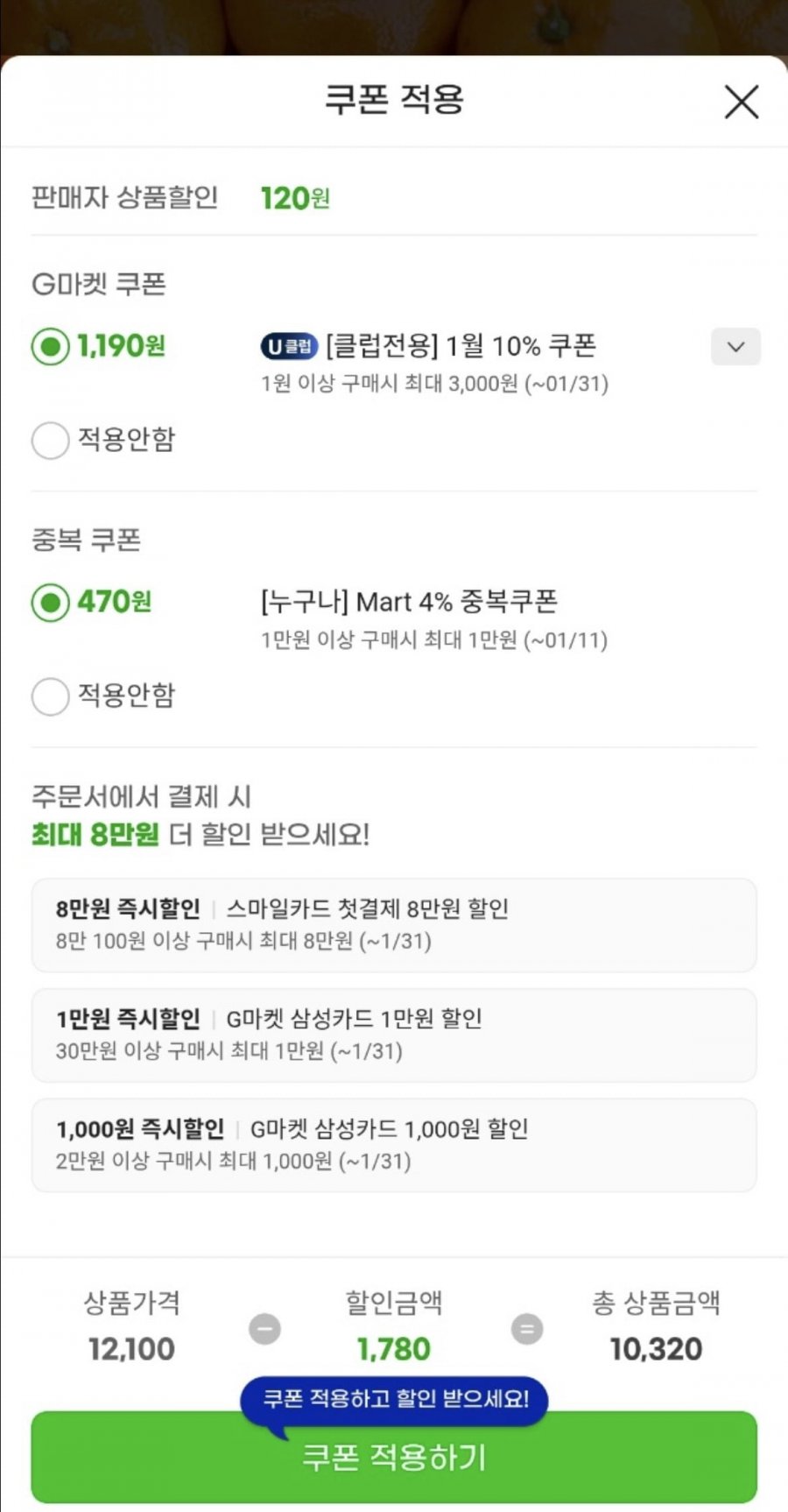Tap the 총 상품금액 10,320 total
The height and width of the screenshot is (1512, 788).
[656, 1349]
